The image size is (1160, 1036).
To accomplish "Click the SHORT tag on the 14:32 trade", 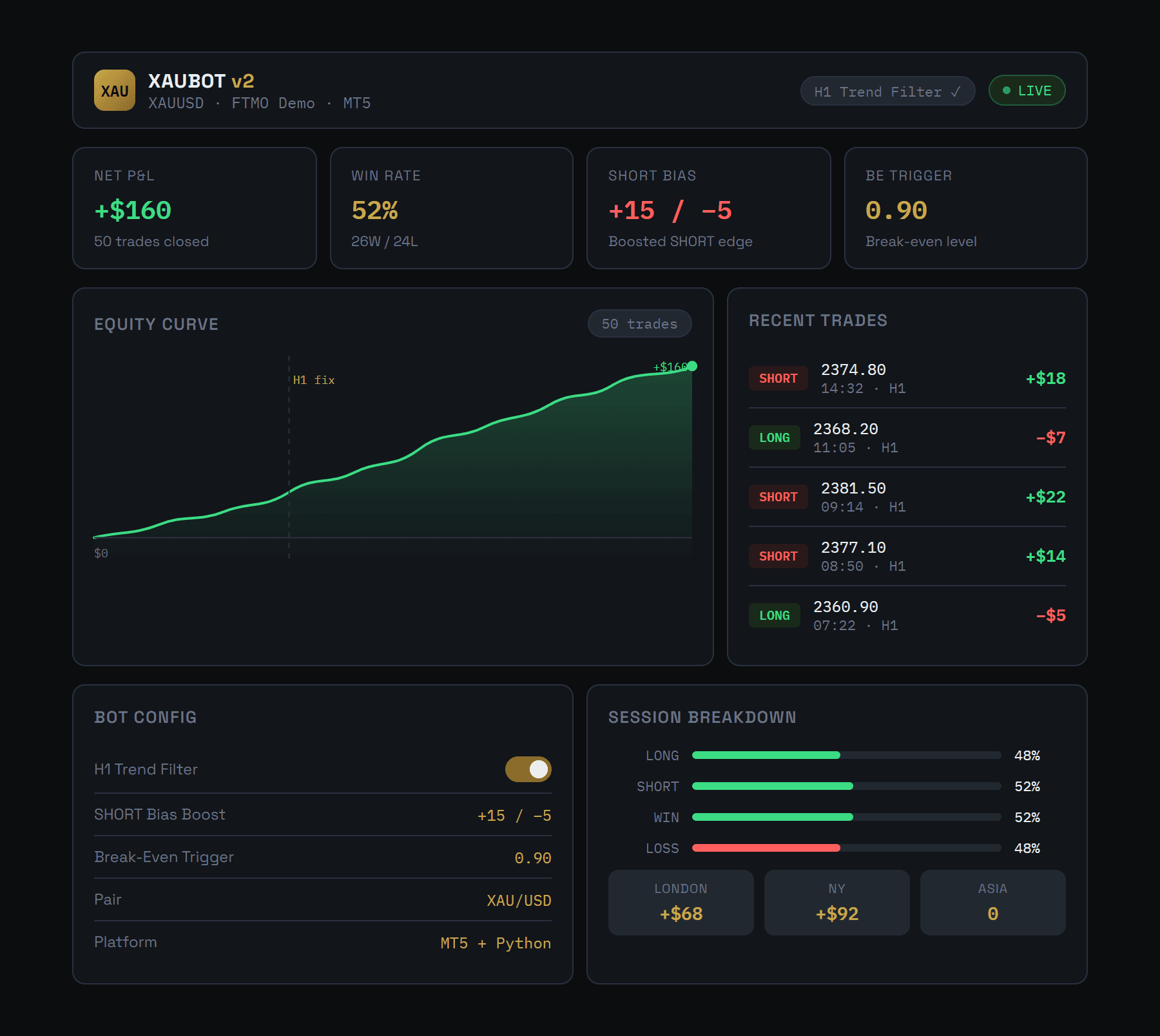I will click(x=778, y=378).
